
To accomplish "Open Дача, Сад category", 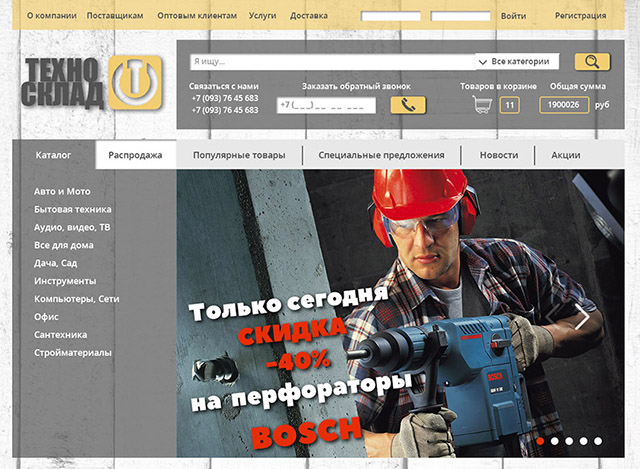I will point(56,263).
